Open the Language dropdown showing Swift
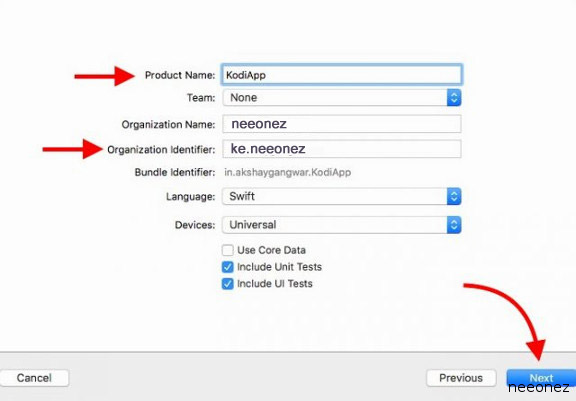Screen dimensions: 576x401 click(x=342, y=196)
